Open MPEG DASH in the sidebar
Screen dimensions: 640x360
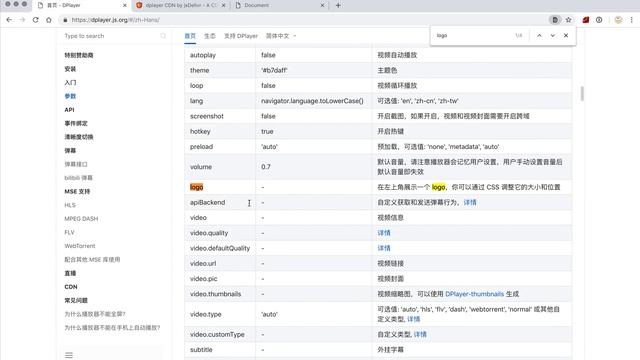[81, 219]
